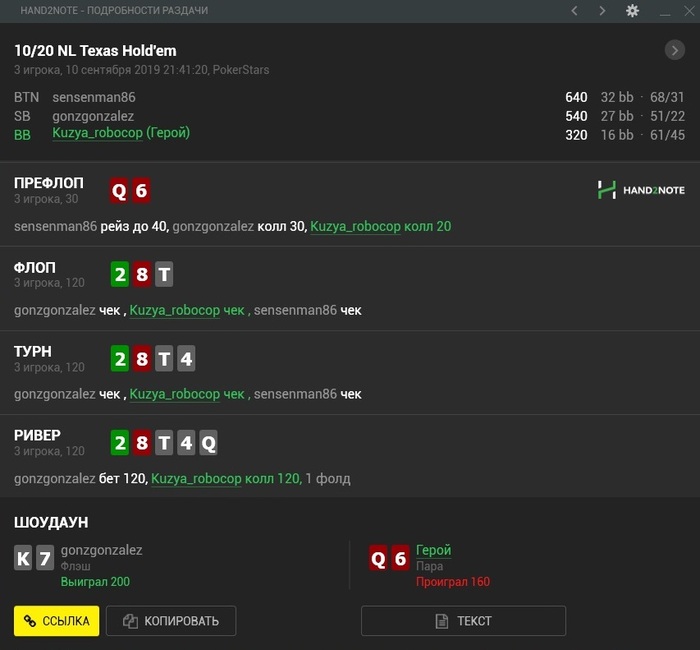Click the 10/20 NL Texas Hold'em title
The height and width of the screenshot is (650, 700).
[95, 50]
